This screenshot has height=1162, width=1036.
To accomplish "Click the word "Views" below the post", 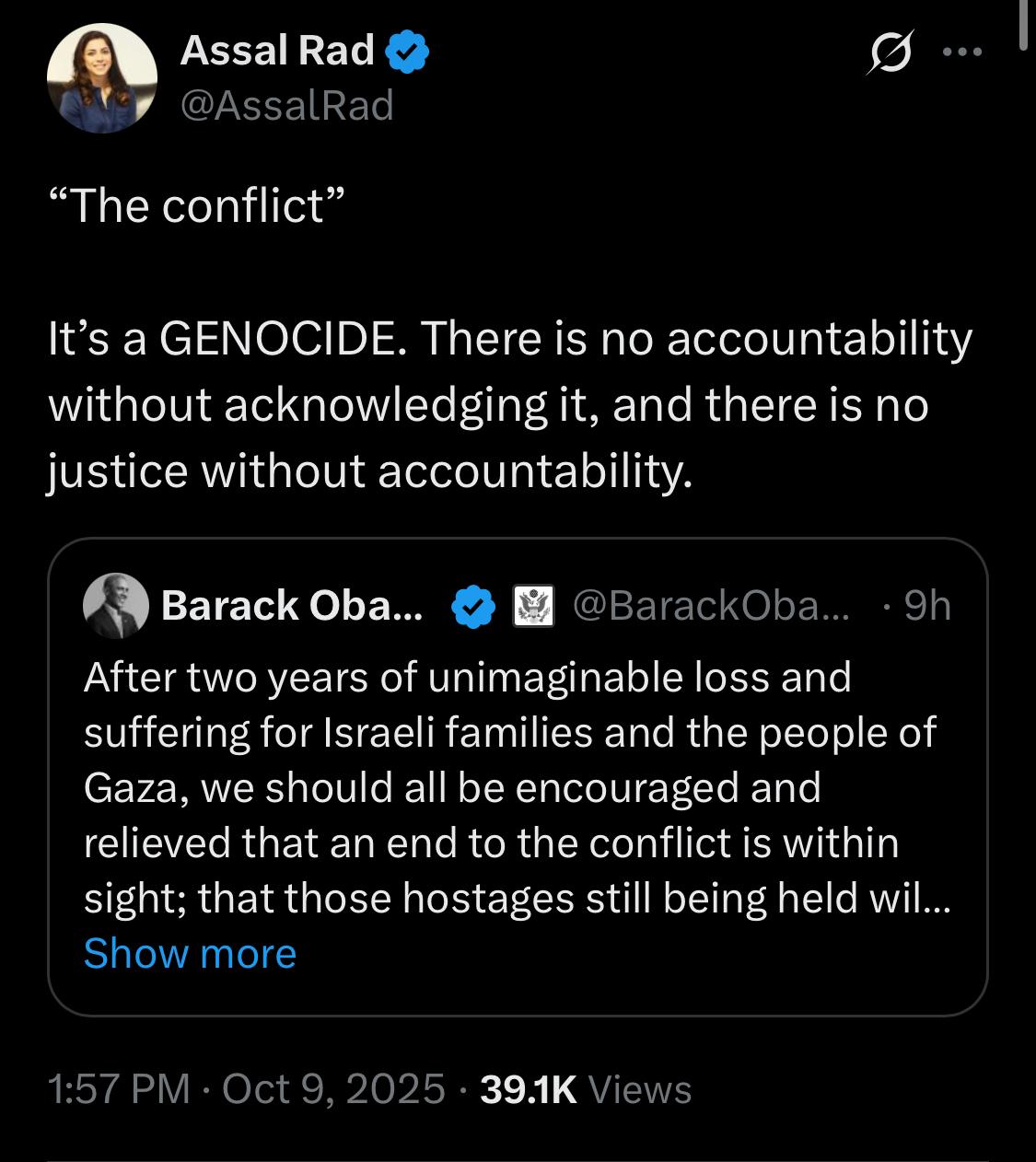I will click(x=639, y=1089).
